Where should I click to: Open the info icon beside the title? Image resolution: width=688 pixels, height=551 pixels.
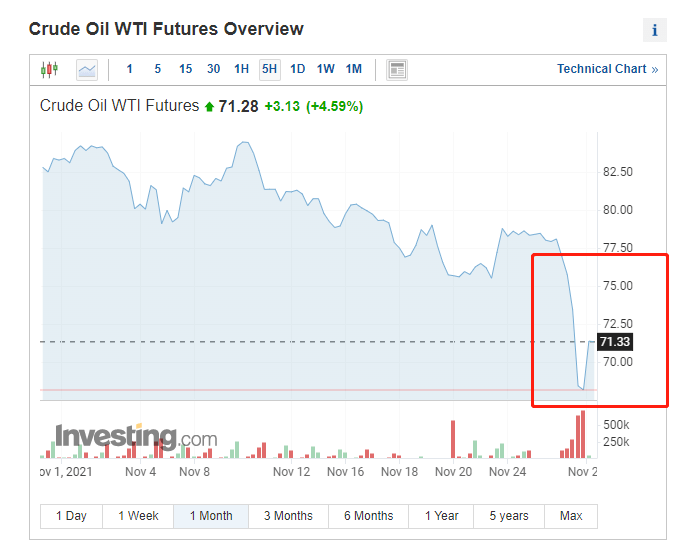(x=655, y=30)
